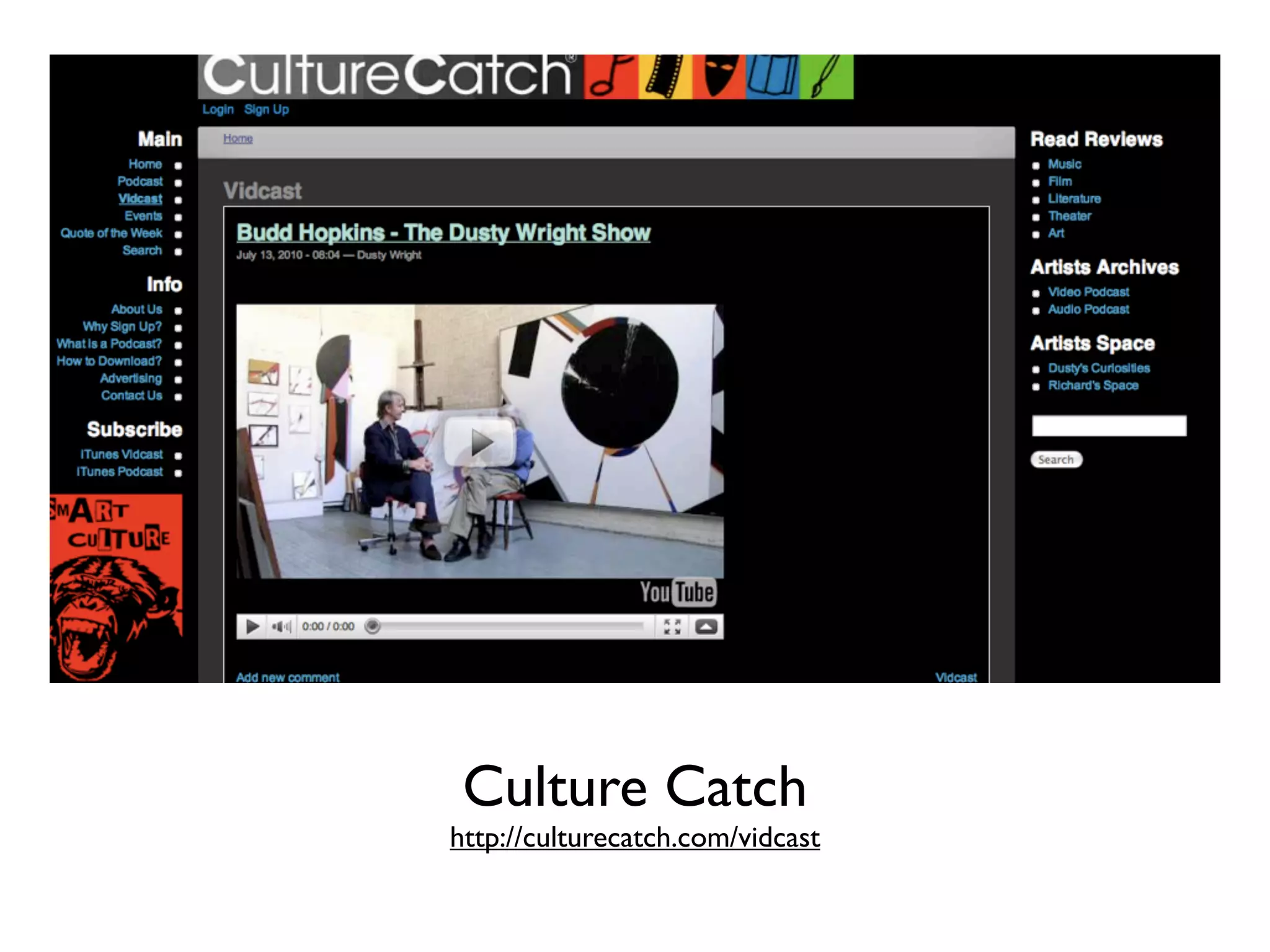Click the paintbrush icon in banner

[x=827, y=76]
